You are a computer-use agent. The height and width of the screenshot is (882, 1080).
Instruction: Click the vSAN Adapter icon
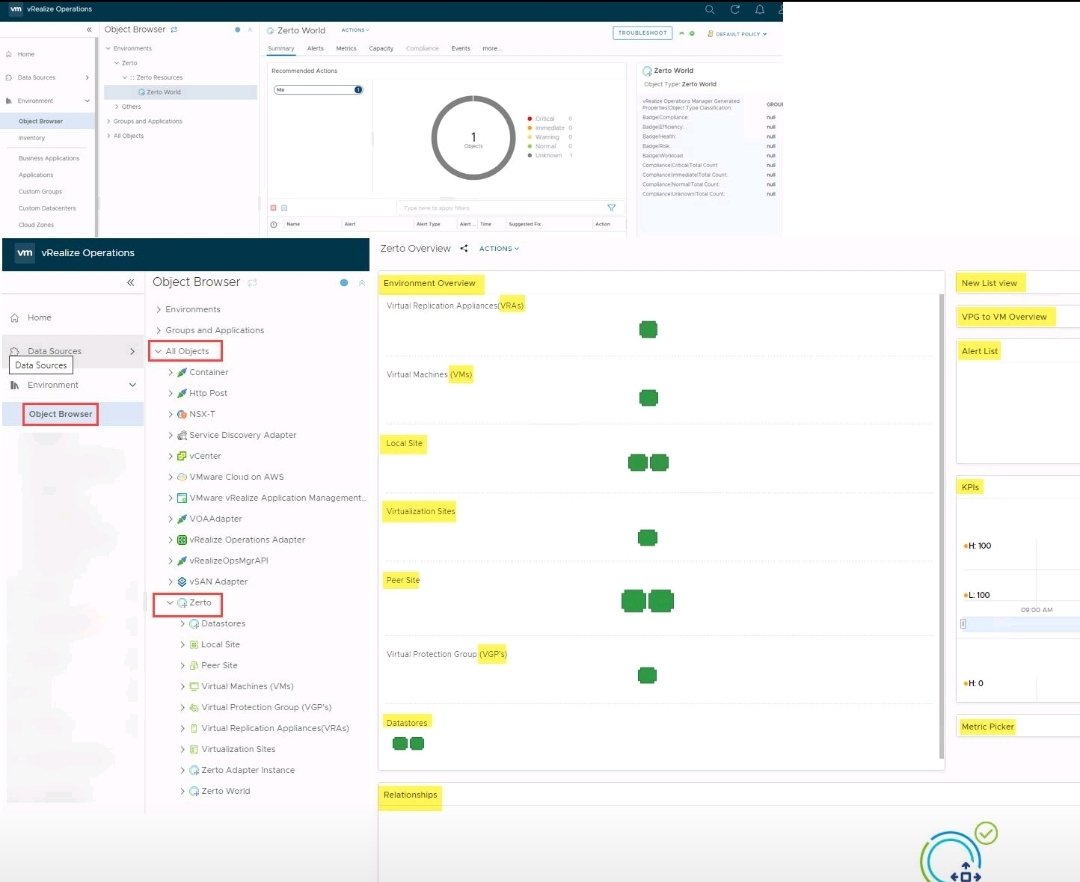182,582
